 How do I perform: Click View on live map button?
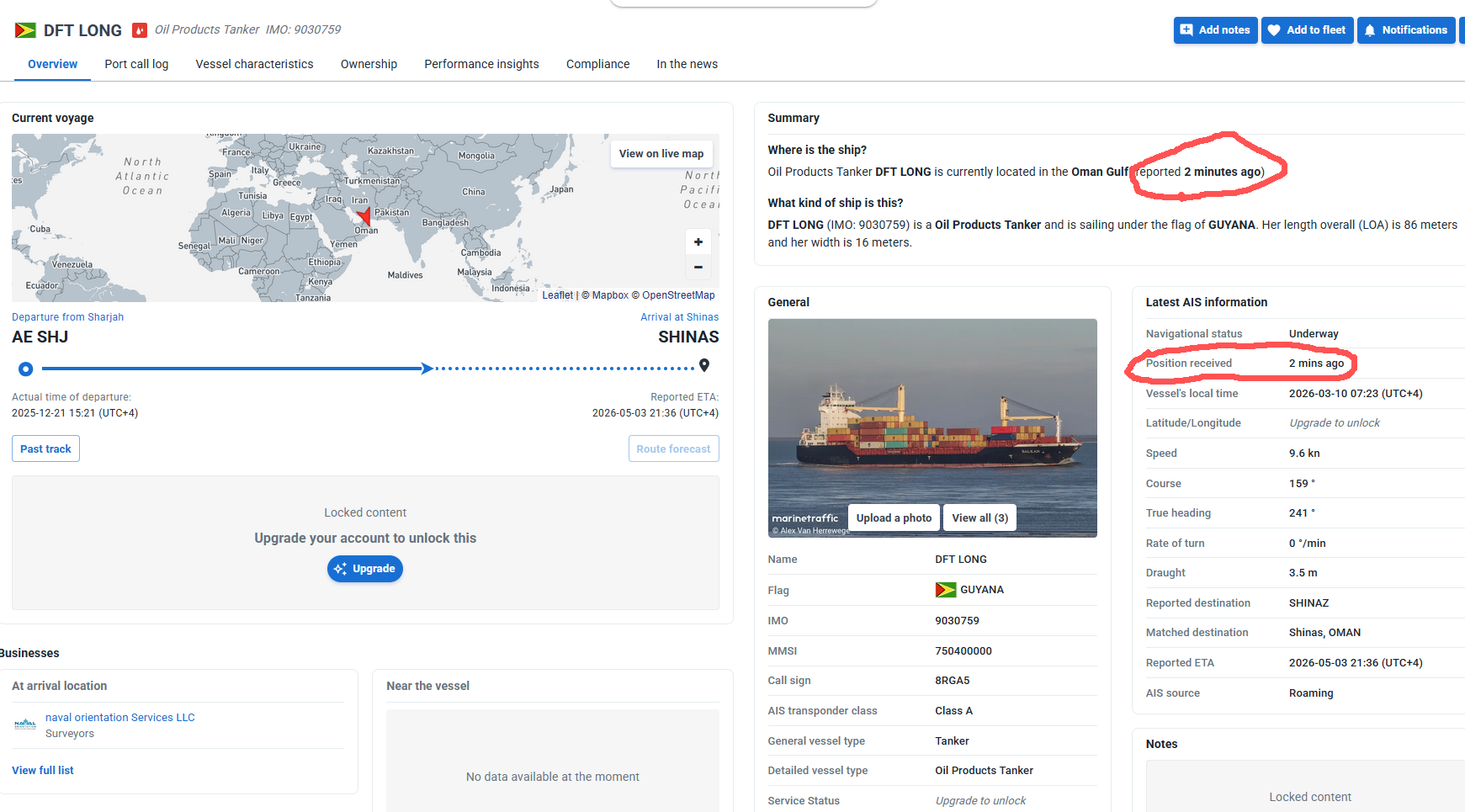point(661,154)
